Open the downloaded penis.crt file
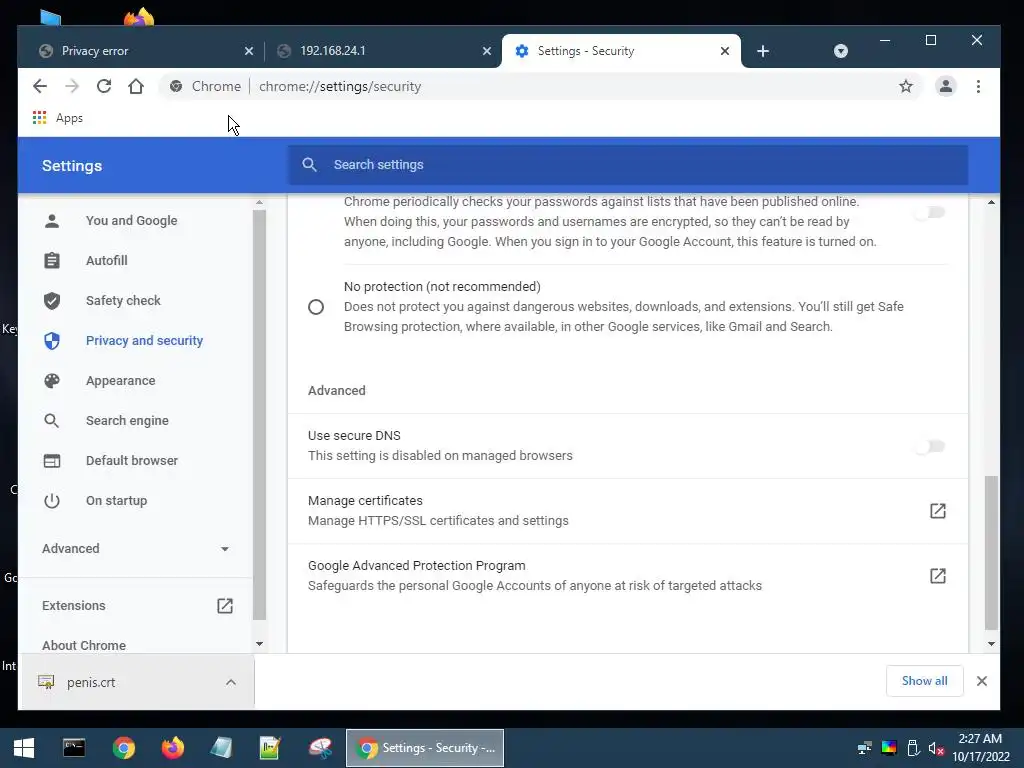Screen dimensions: 1024x768 coord(90,682)
